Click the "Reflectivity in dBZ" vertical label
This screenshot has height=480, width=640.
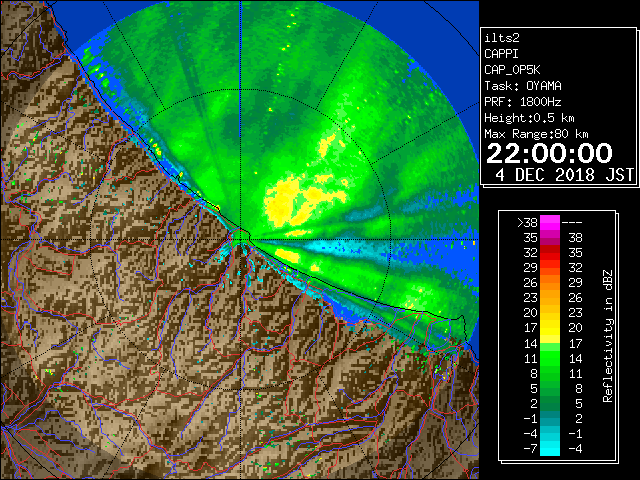coord(608,336)
